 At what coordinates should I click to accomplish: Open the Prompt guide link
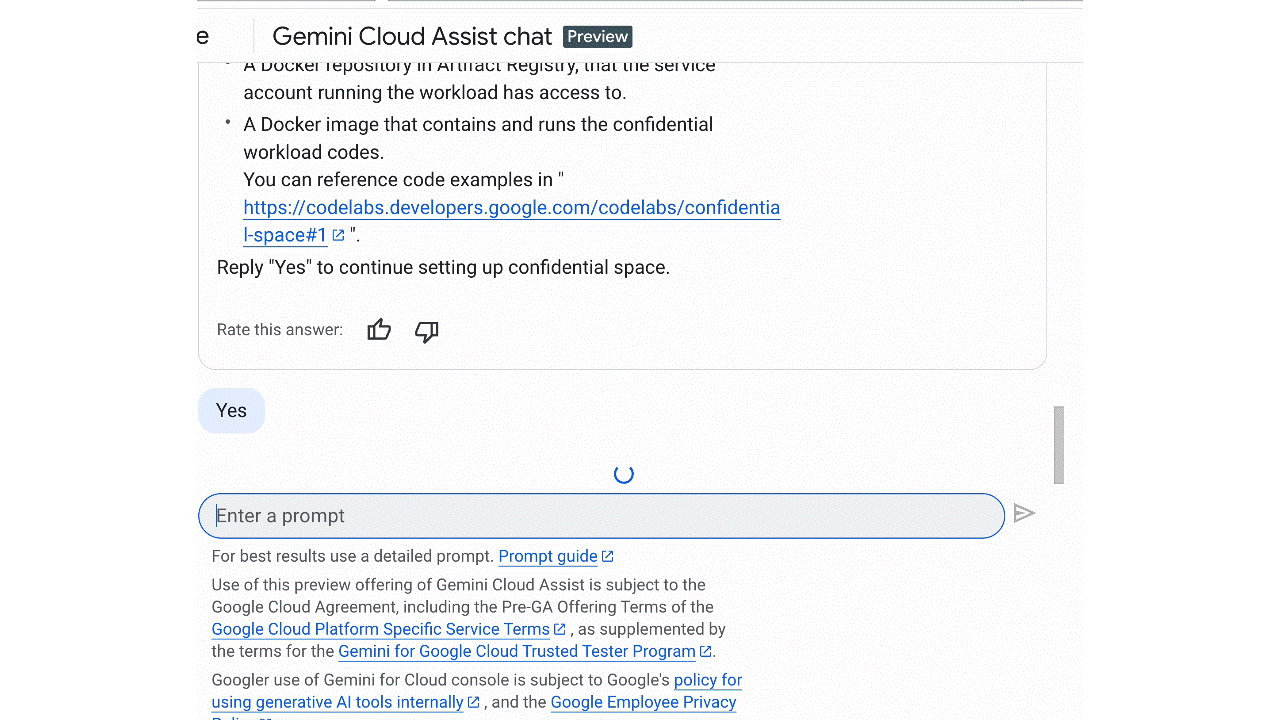coord(548,556)
